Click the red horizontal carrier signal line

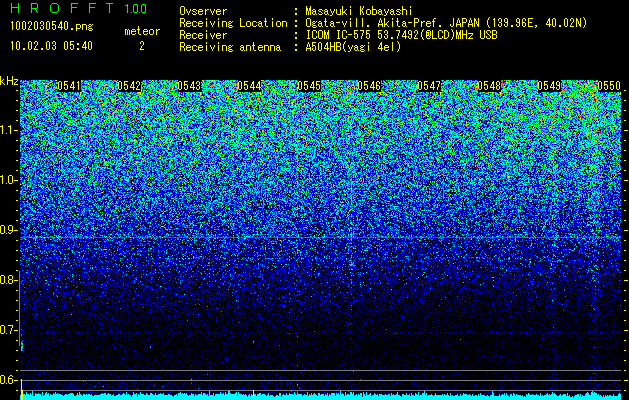(320, 238)
